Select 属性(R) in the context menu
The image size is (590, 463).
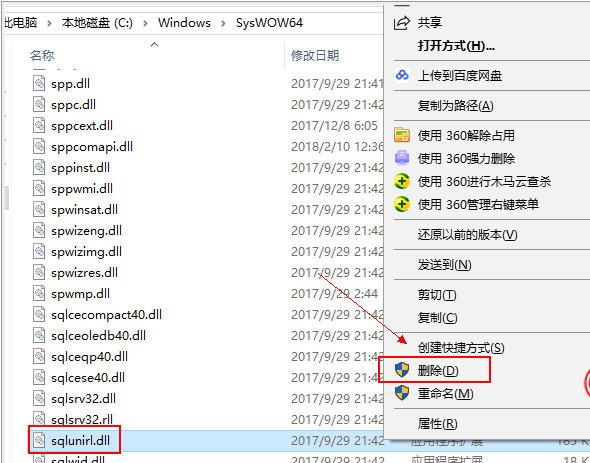[x=437, y=424]
